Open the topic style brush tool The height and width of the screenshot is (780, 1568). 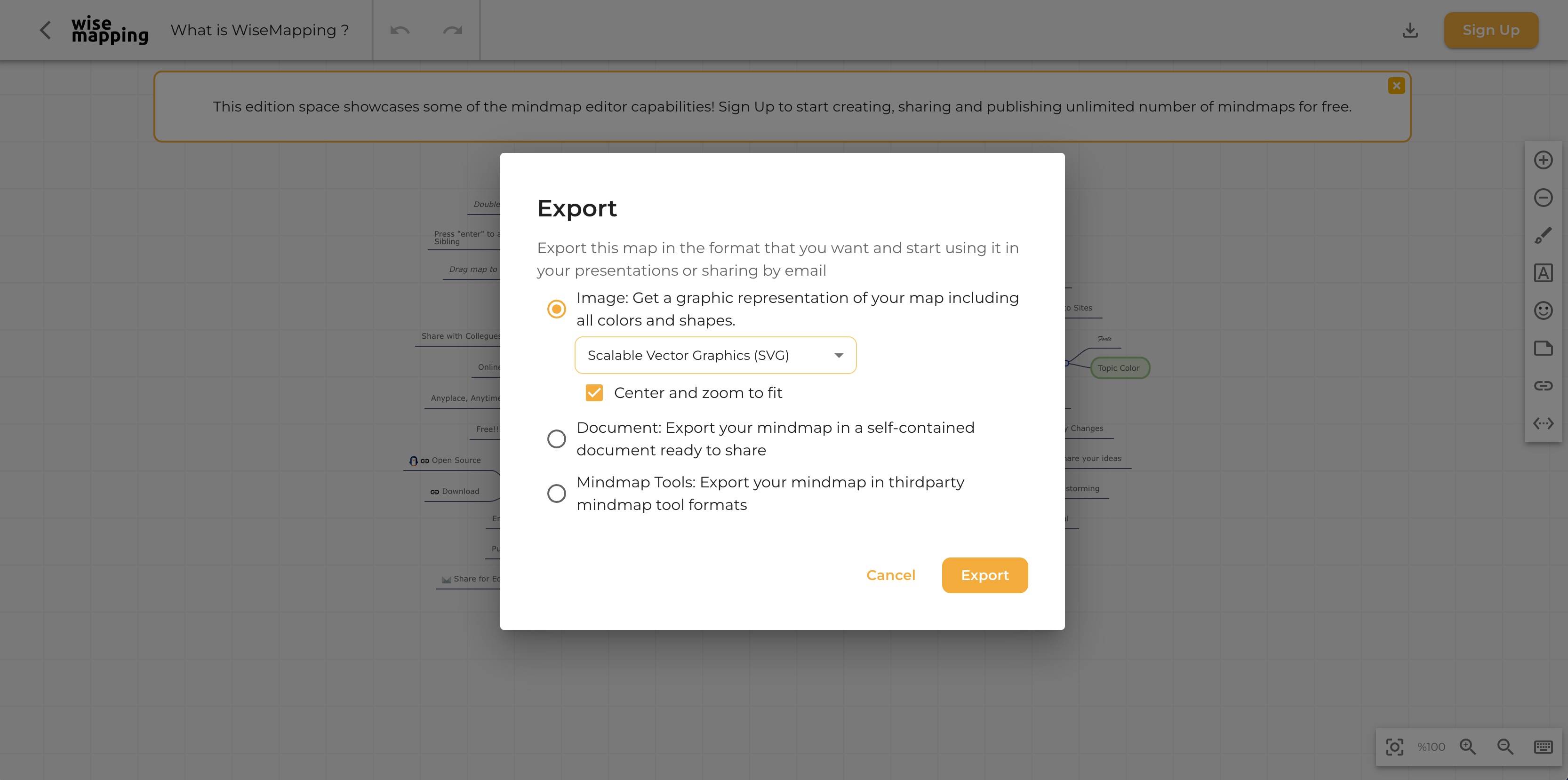1543,236
